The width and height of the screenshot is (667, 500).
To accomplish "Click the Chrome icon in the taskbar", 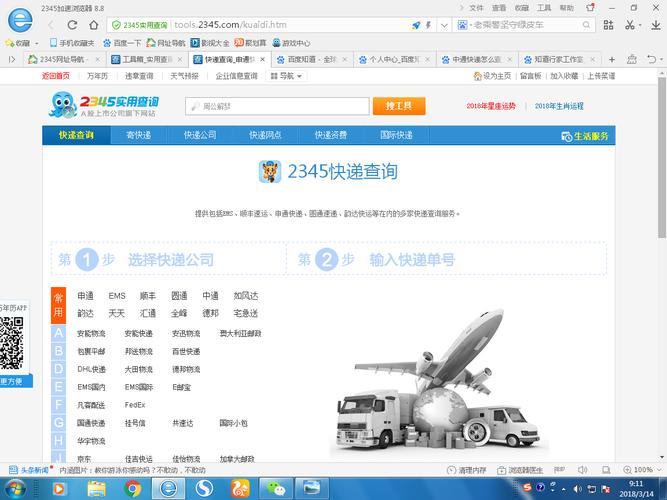I will point(132,488).
